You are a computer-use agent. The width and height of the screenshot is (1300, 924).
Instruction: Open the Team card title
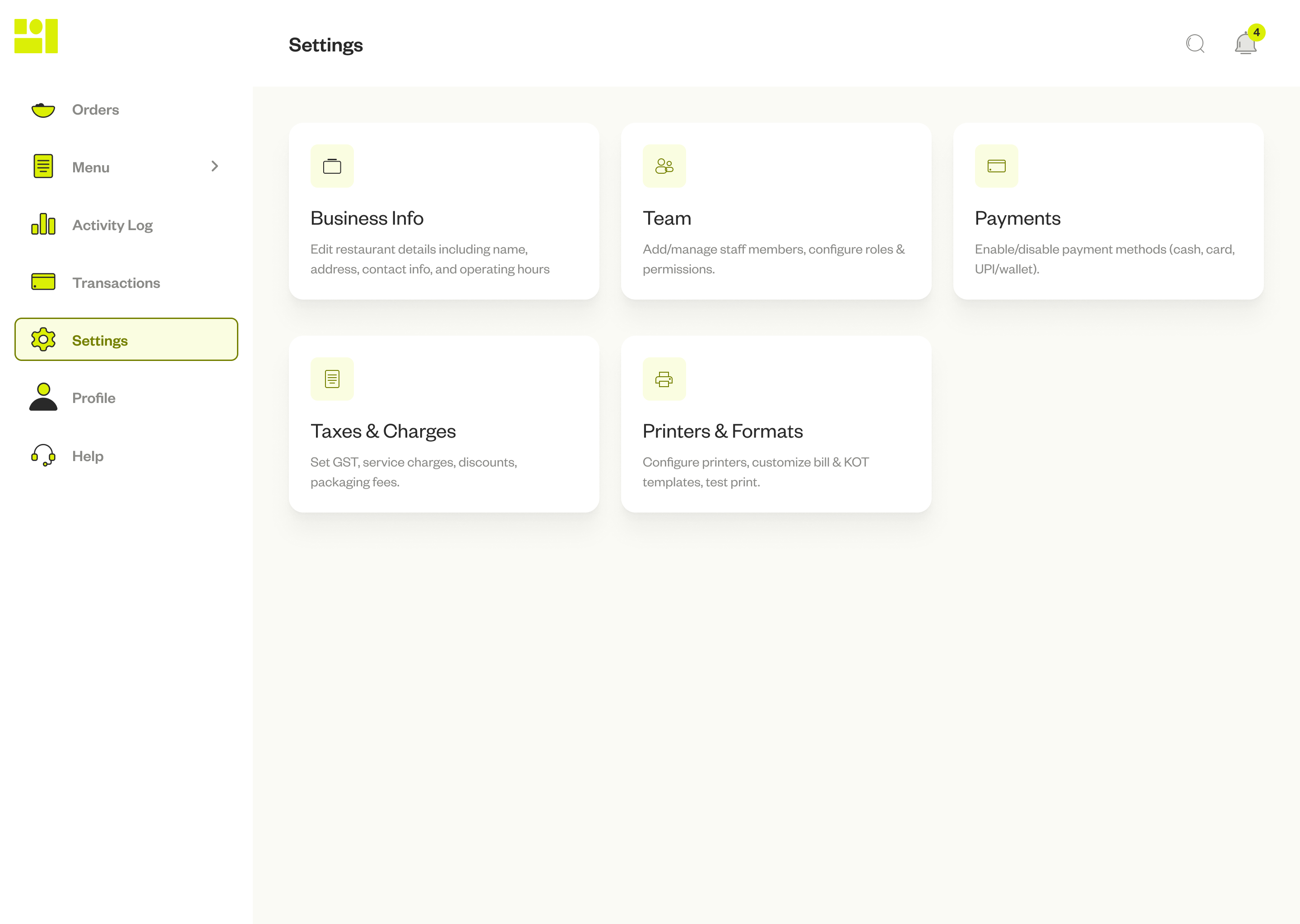(667, 218)
